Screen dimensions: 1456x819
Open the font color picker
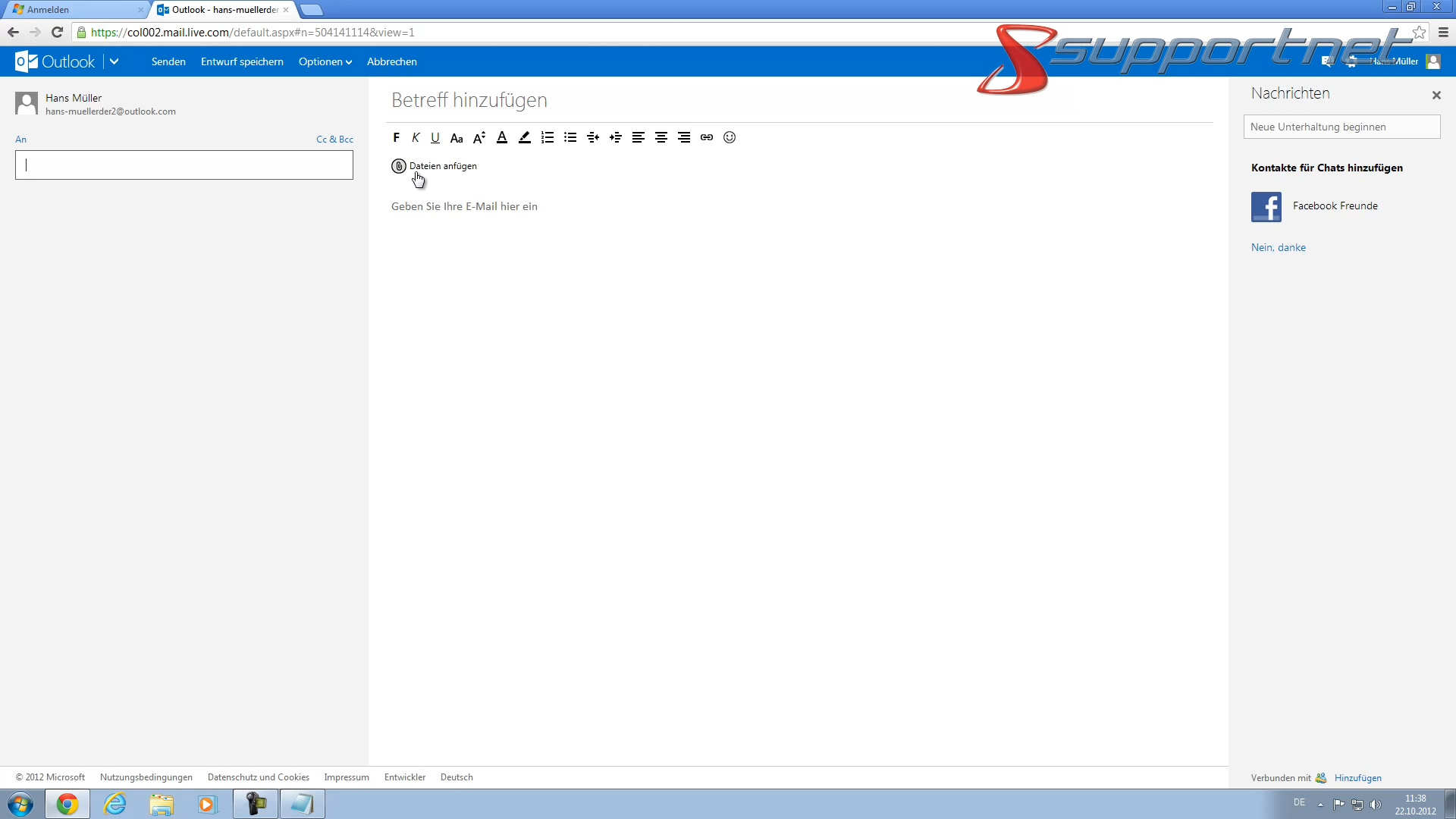point(502,137)
